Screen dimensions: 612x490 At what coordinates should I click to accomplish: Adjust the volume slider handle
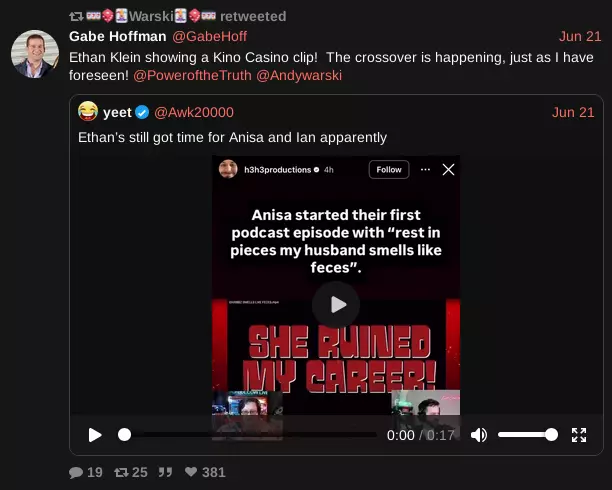point(551,435)
